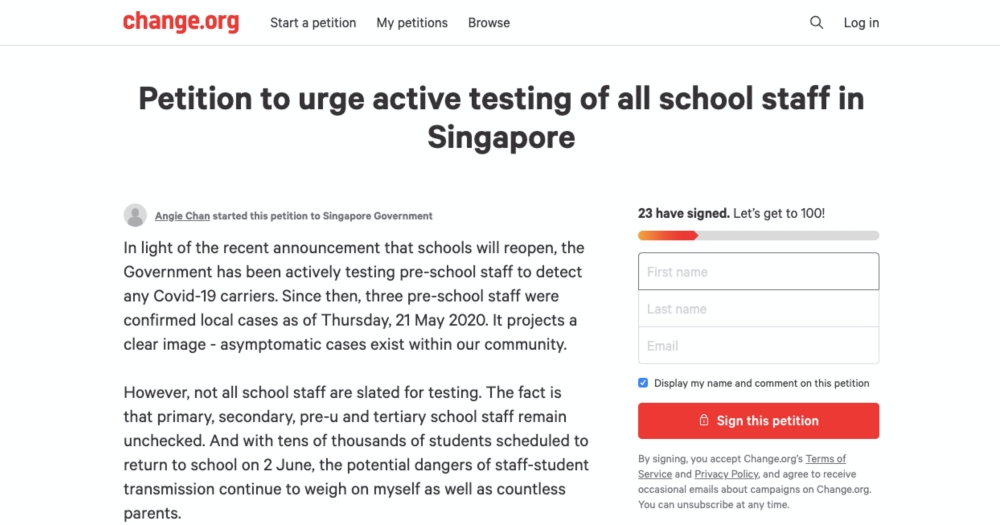This screenshot has width=1000, height=525.
Task: Select Browse in the top navigation
Action: 489,23
